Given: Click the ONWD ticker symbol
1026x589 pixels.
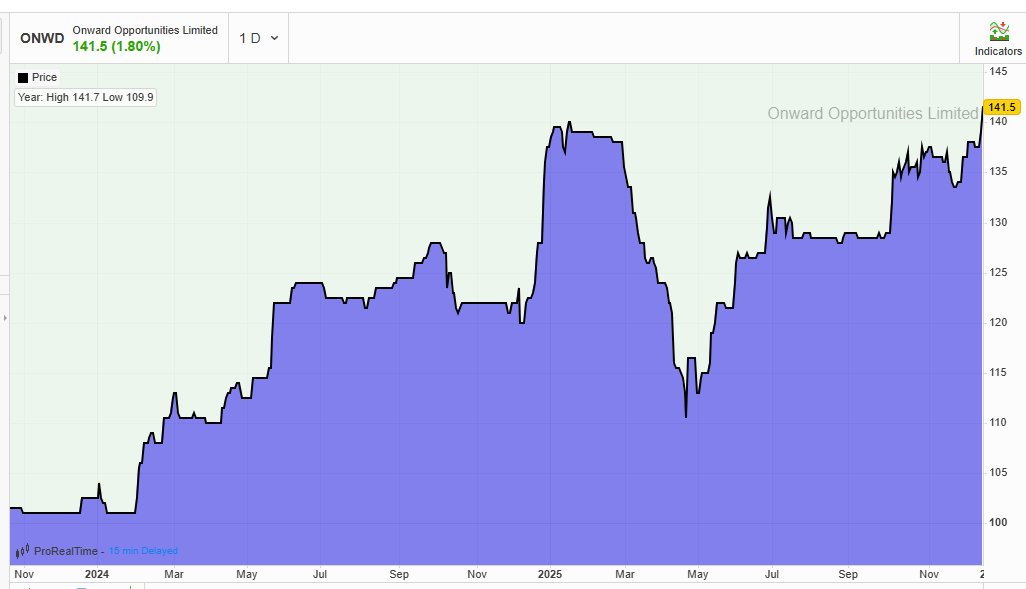Looking at the screenshot, I should coord(42,38).
